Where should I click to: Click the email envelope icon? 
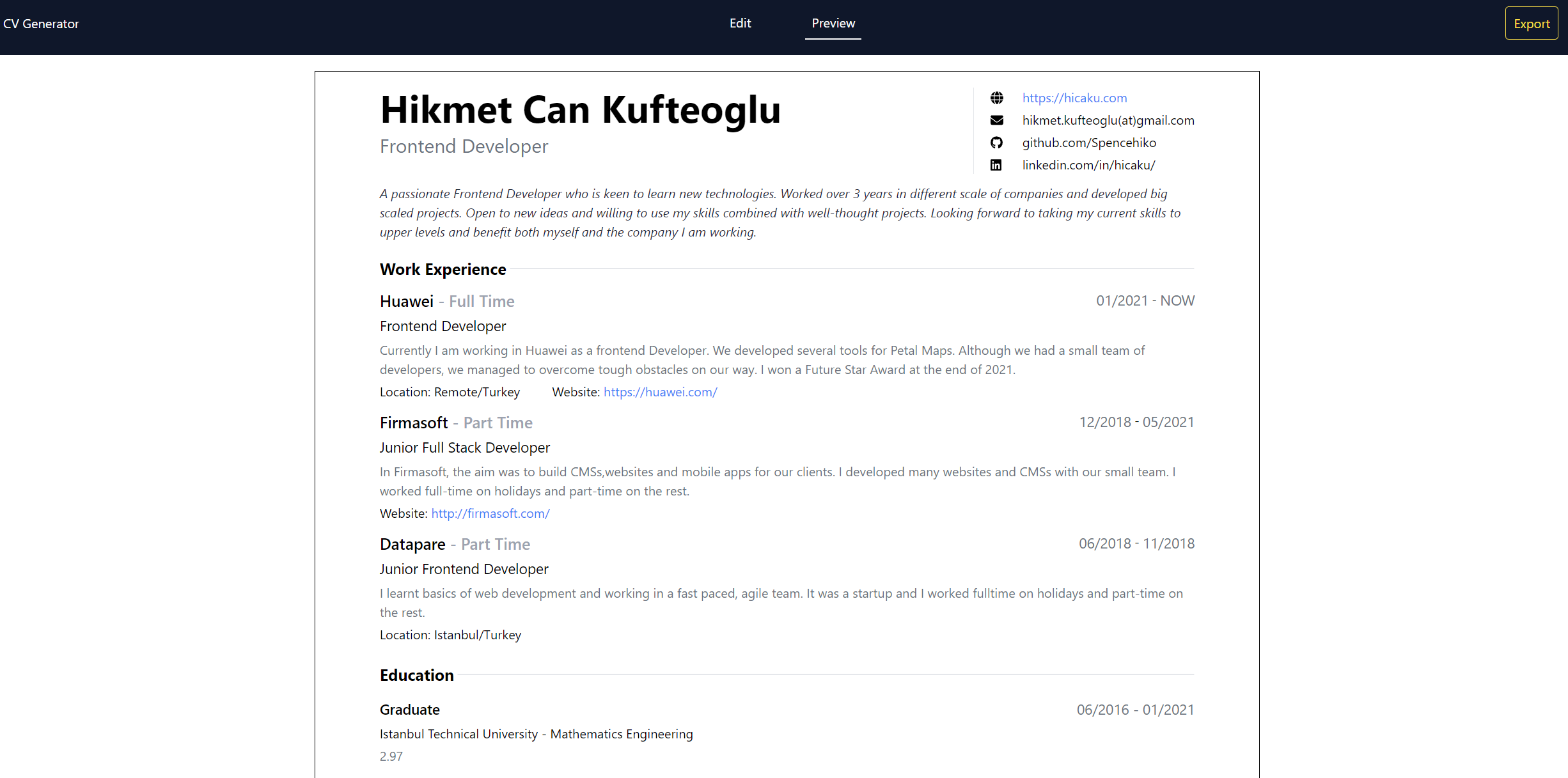pos(996,120)
